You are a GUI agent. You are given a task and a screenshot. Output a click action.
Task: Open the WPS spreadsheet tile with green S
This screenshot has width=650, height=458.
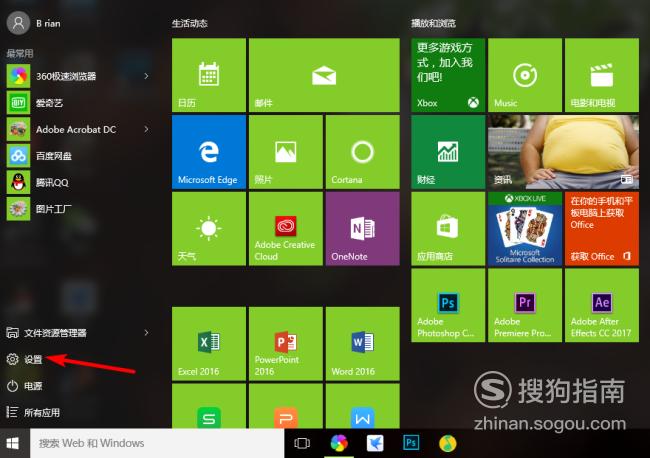tap(209, 406)
